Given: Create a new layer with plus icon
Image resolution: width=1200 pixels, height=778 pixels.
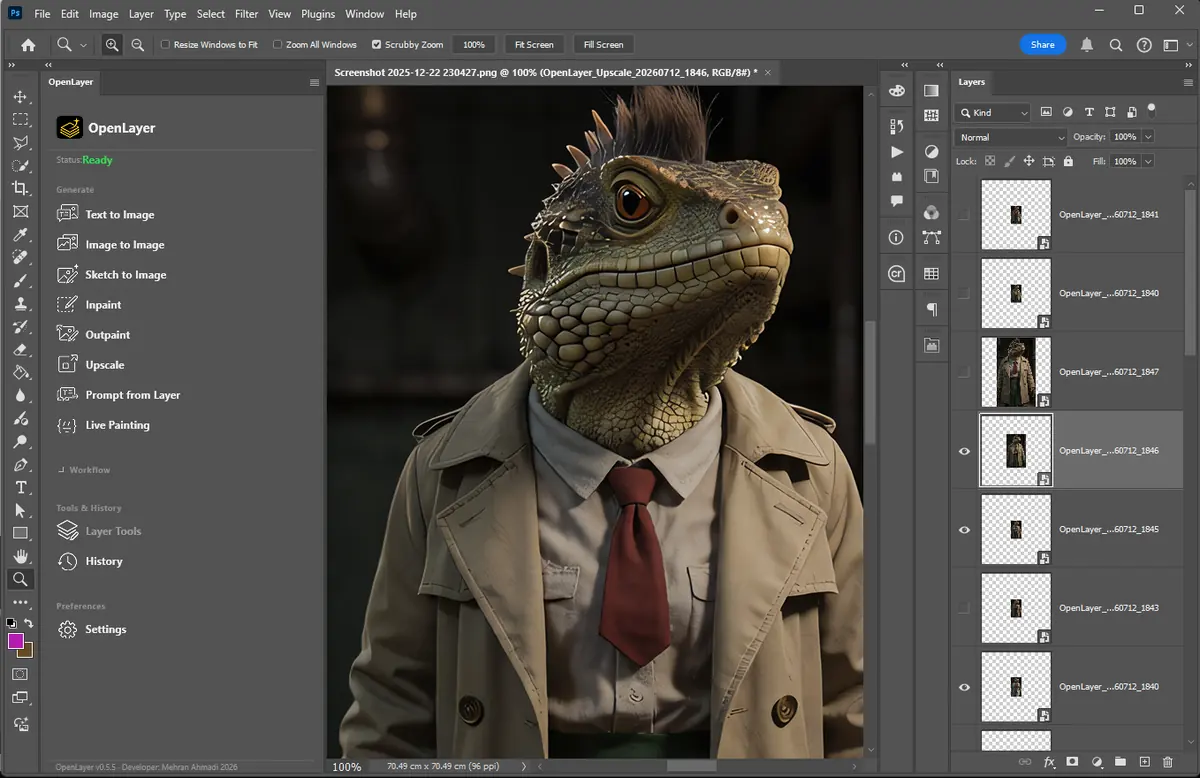Looking at the screenshot, I should click(1145, 762).
